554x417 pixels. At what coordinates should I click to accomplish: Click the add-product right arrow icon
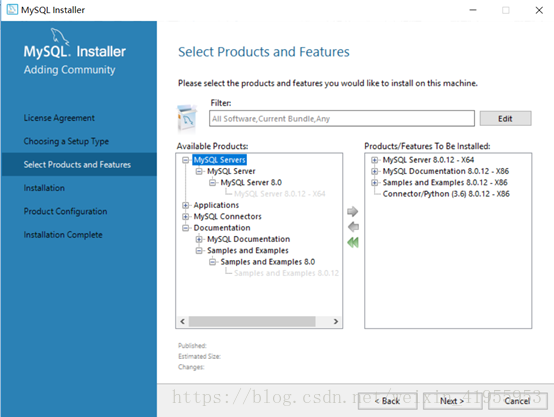[x=352, y=211]
